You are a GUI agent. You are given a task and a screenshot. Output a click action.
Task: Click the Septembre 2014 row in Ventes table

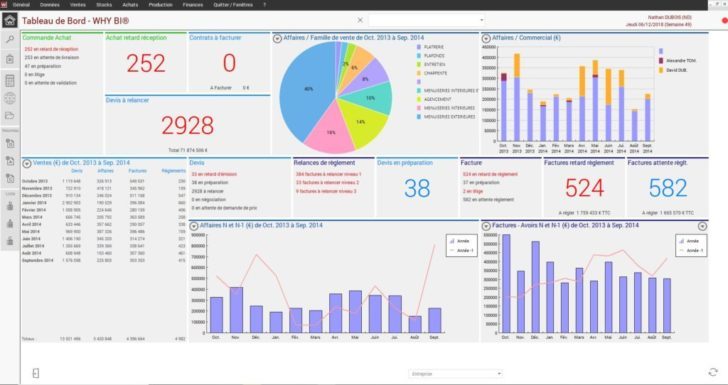[x=104, y=261]
